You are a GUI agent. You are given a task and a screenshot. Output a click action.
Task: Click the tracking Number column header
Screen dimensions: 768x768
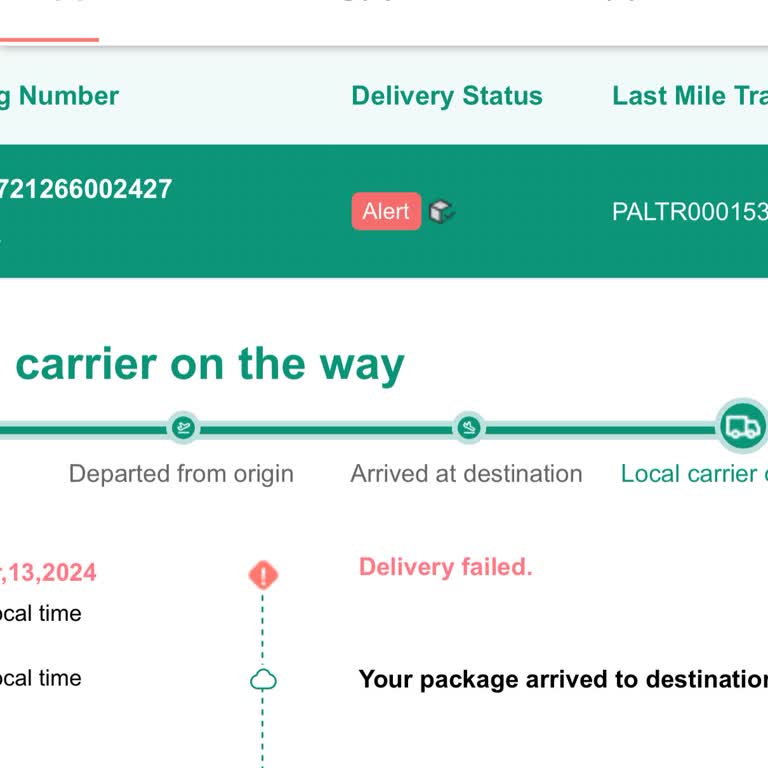(x=60, y=96)
